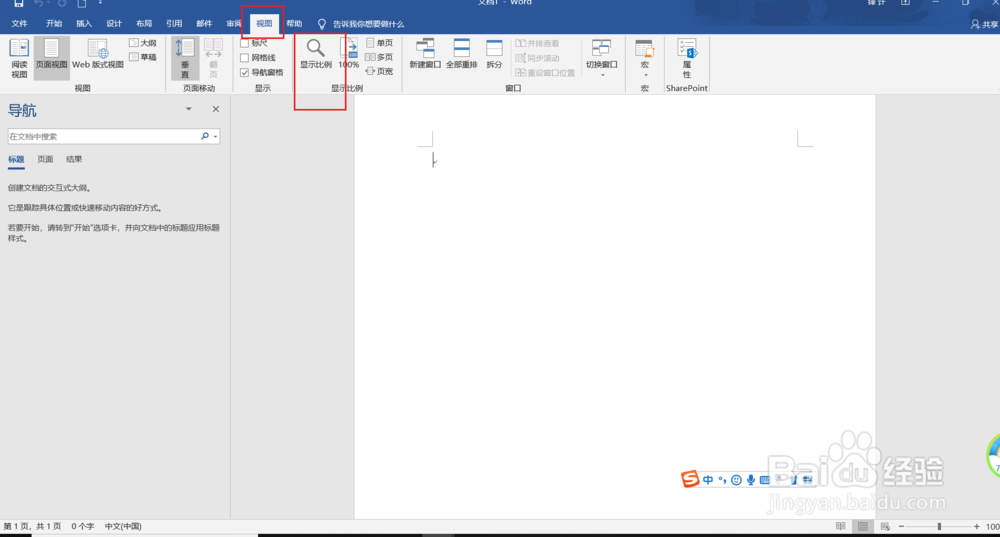Click the 100 zoom level percentage
1000x537 pixels.
pyautogui.click(x=992, y=526)
